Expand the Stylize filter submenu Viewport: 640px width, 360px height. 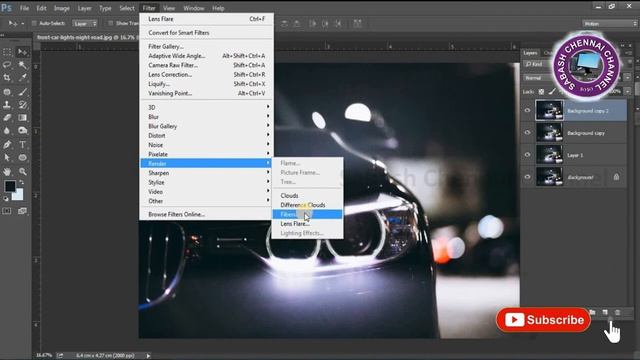207,182
